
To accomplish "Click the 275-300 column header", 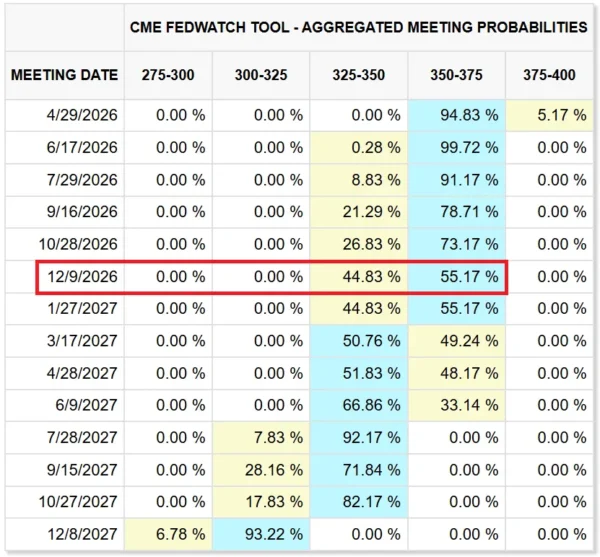I will click(168, 74).
